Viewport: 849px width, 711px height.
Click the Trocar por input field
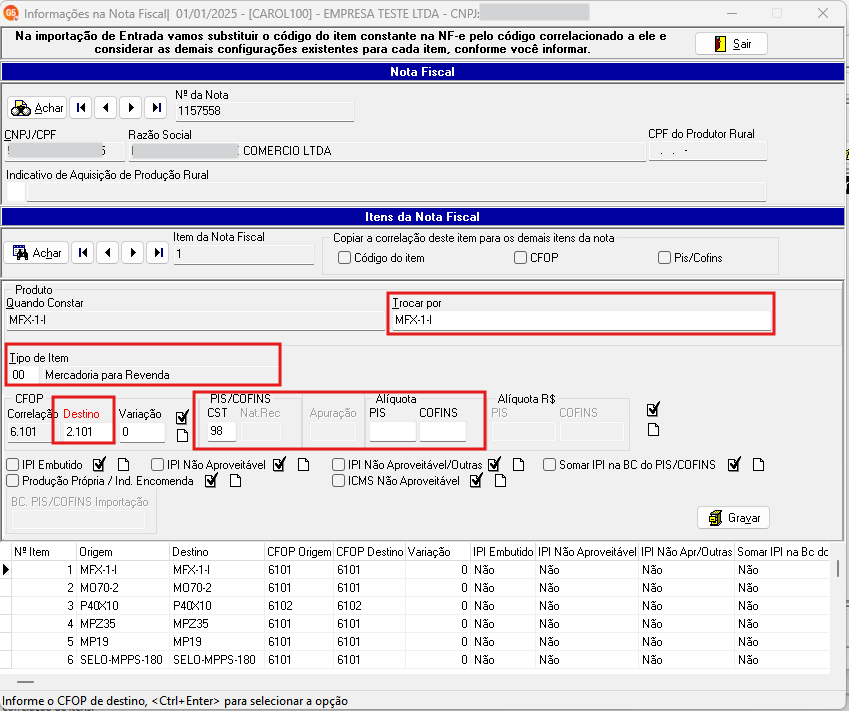point(582,320)
